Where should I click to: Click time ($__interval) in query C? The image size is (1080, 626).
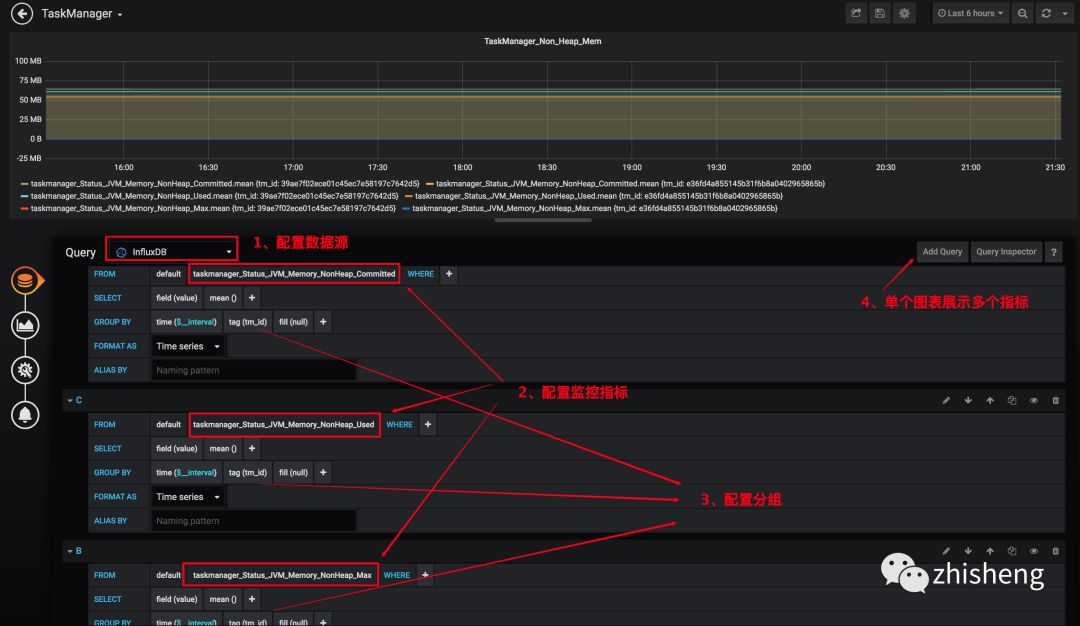click(x=186, y=473)
